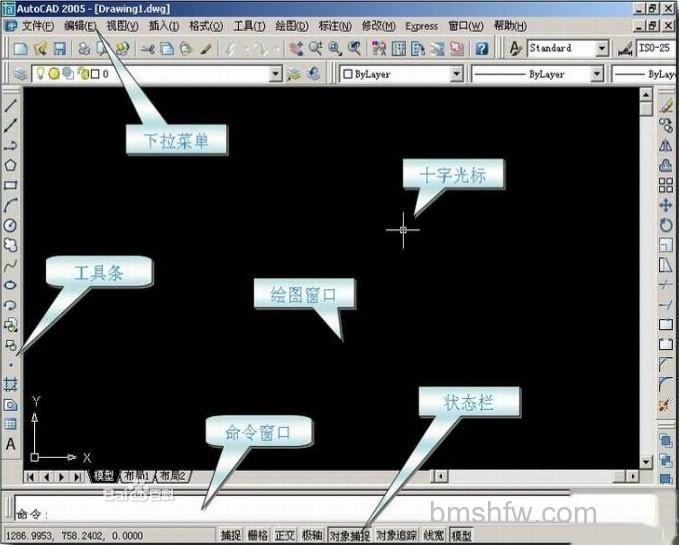The height and width of the screenshot is (545, 679).
Task: Toggle the layer on/off lightbulb icon
Action: [x=40, y=74]
